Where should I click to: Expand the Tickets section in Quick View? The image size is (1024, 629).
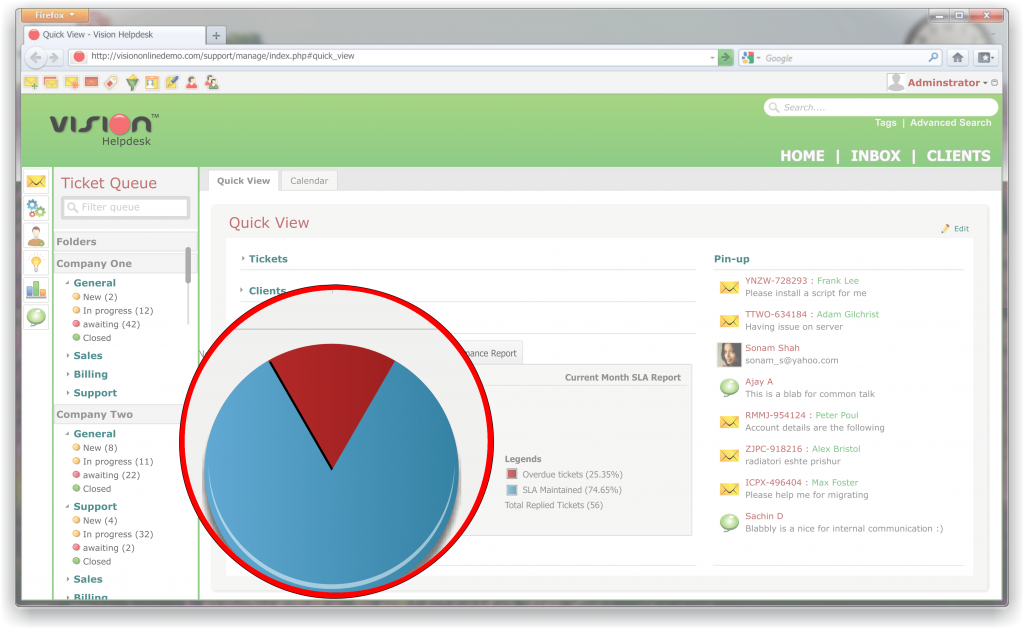(267, 259)
